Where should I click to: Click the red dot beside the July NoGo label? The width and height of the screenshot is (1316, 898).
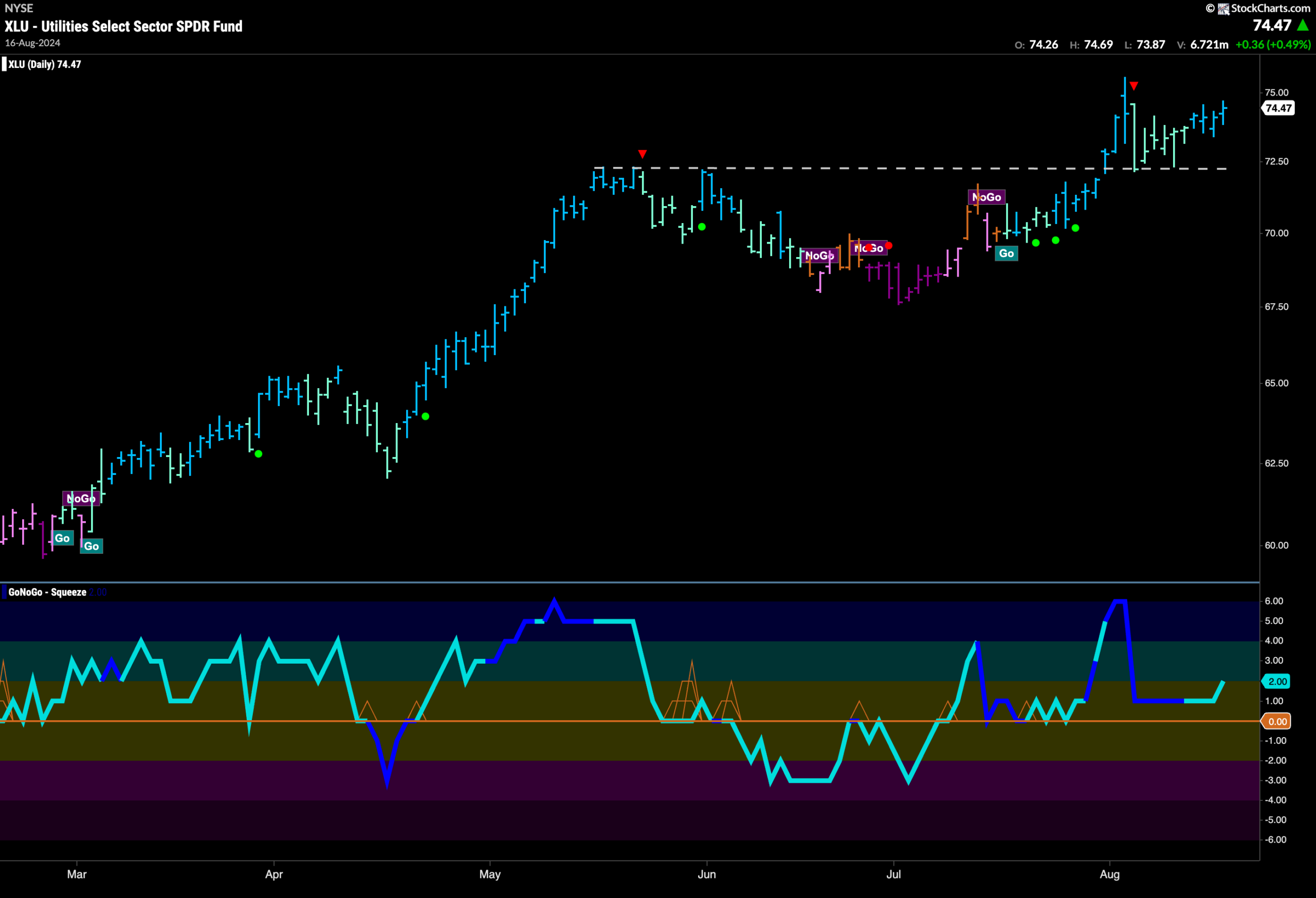[888, 246]
